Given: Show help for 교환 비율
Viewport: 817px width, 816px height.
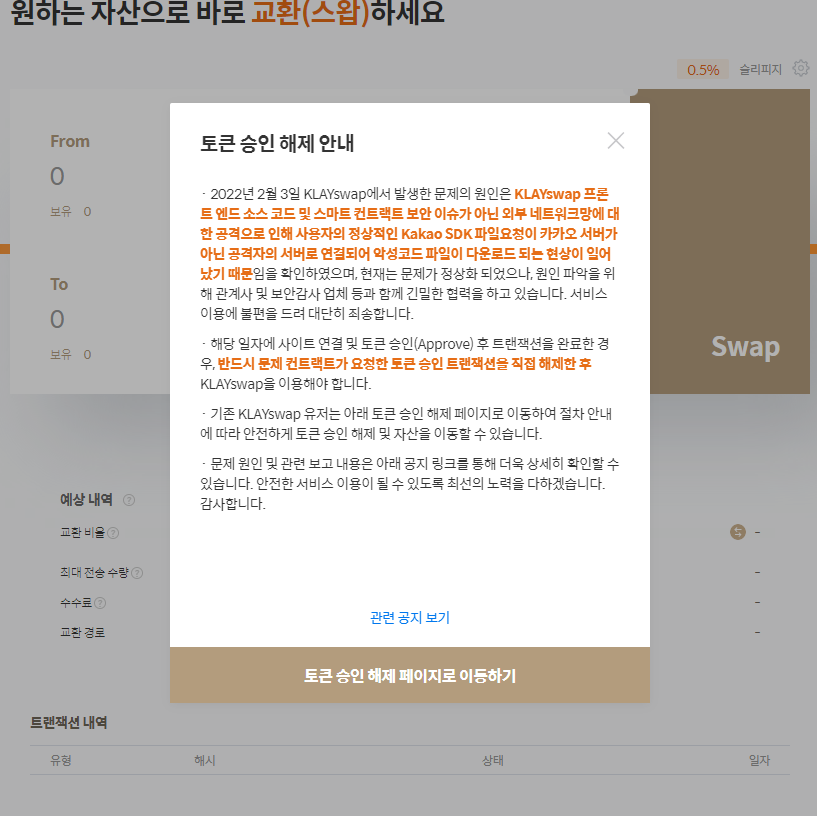Looking at the screenshot, I should (113, 533).
